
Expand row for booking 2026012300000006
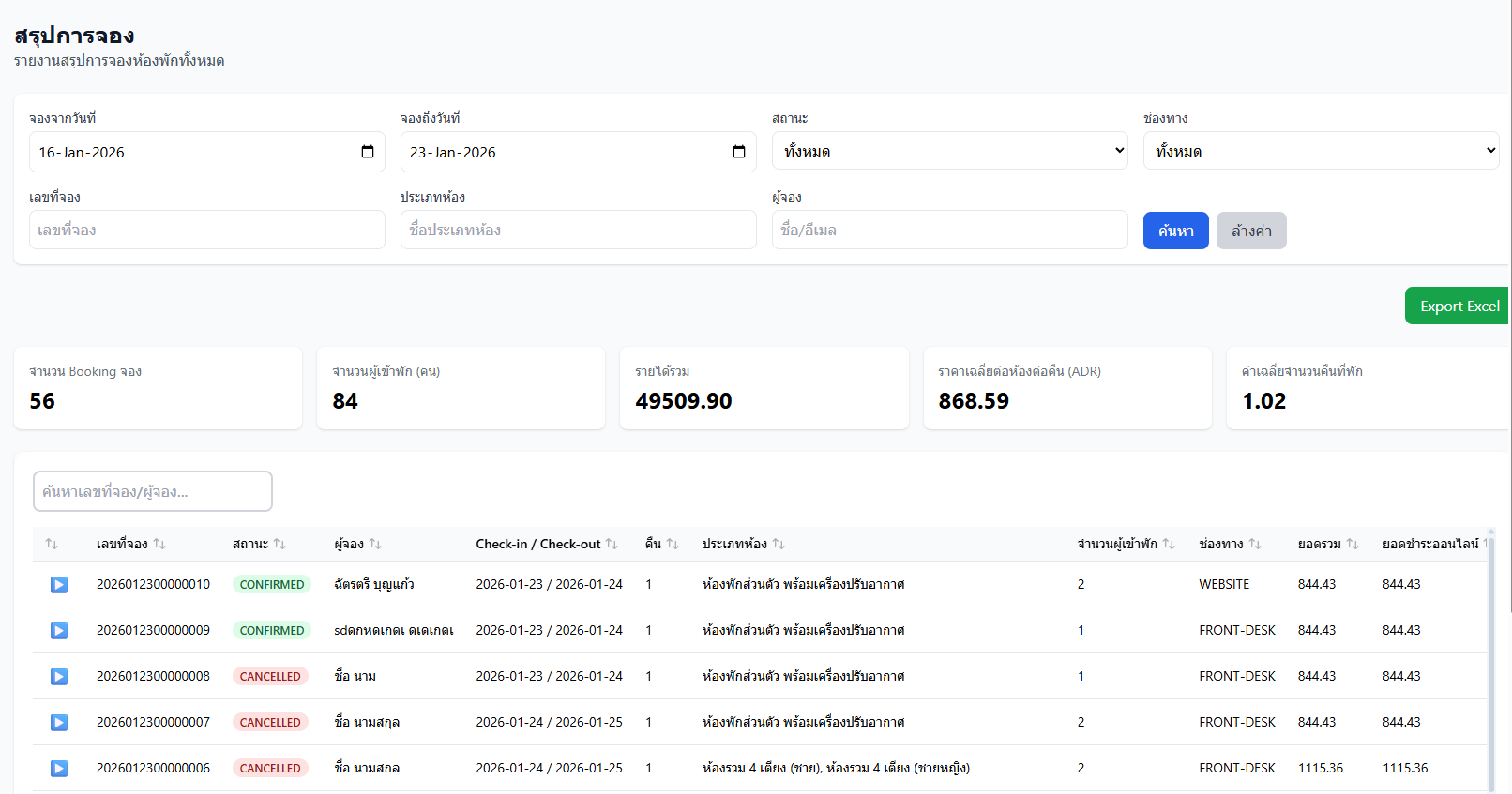[59, 769]
